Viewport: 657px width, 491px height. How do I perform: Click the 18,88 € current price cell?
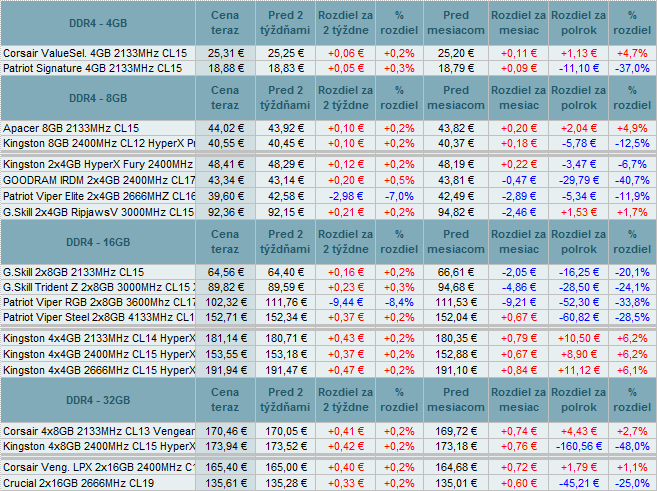225,68
